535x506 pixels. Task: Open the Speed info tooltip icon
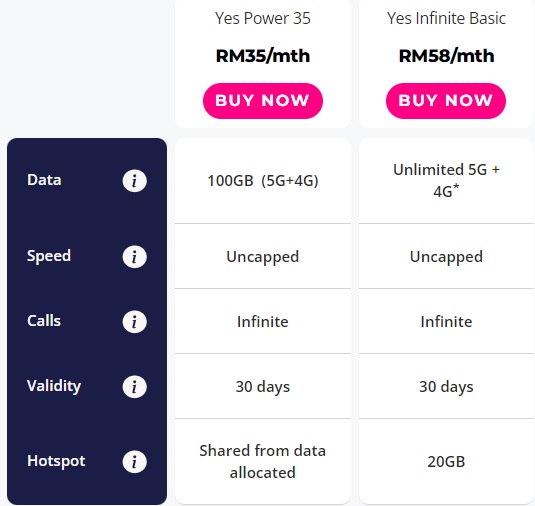(x=134, y=257)
